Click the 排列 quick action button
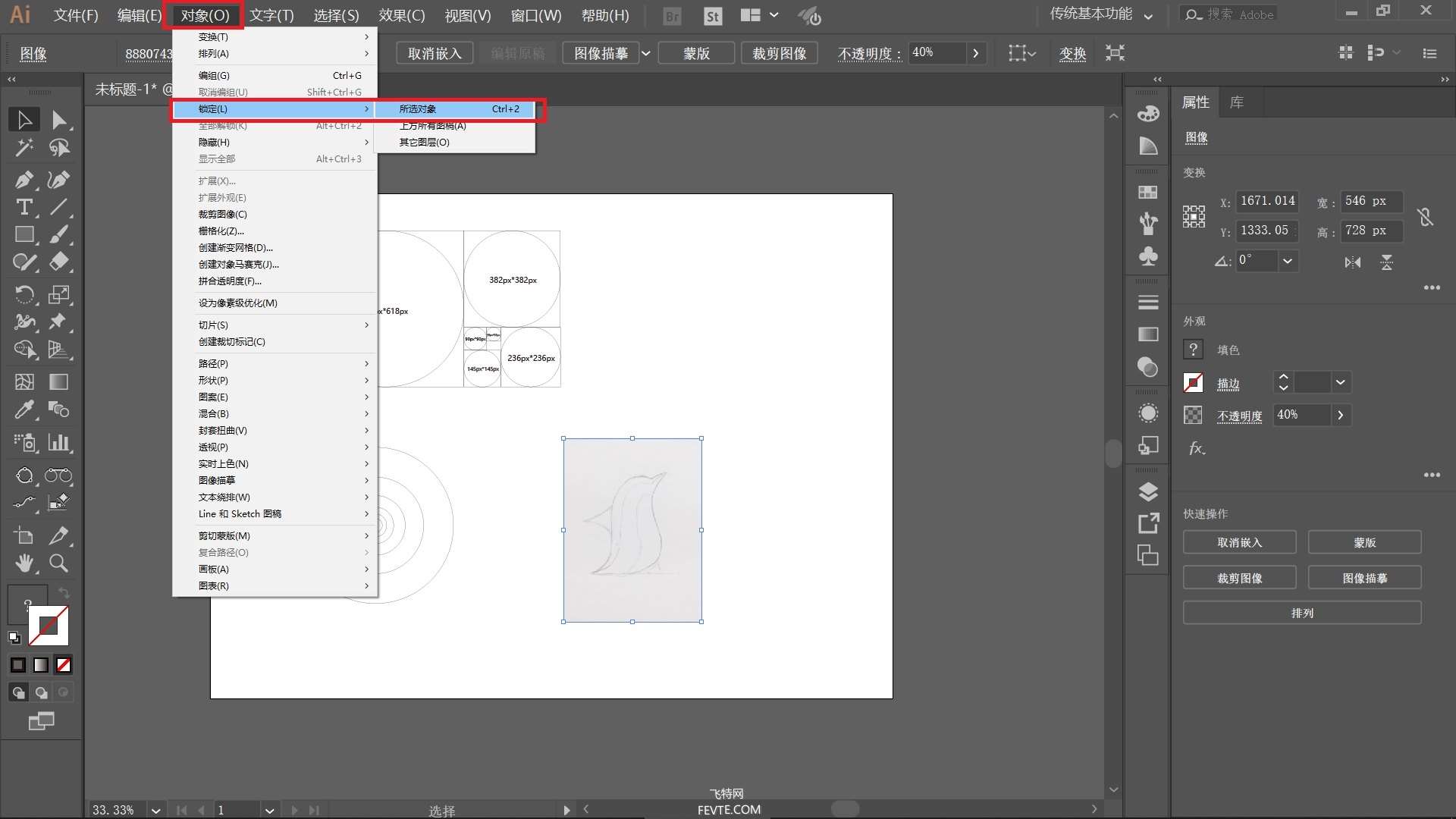The width and height of the screenshot is (1456, 819). click(1302, 613)
